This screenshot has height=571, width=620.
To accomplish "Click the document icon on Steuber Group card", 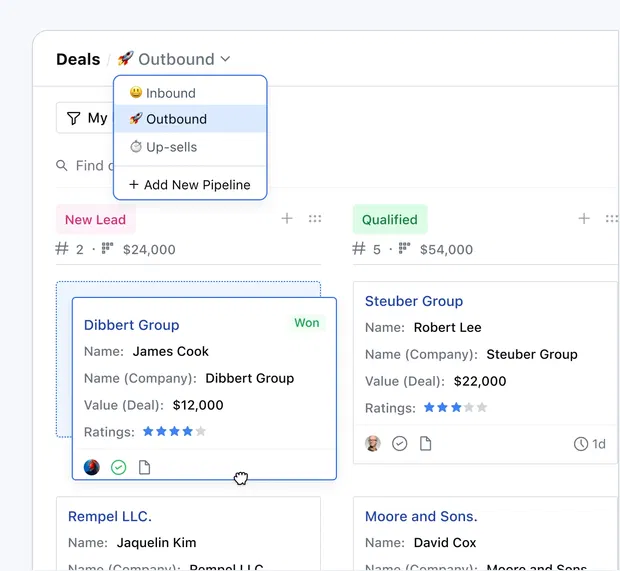I will [x=426, y=443].
